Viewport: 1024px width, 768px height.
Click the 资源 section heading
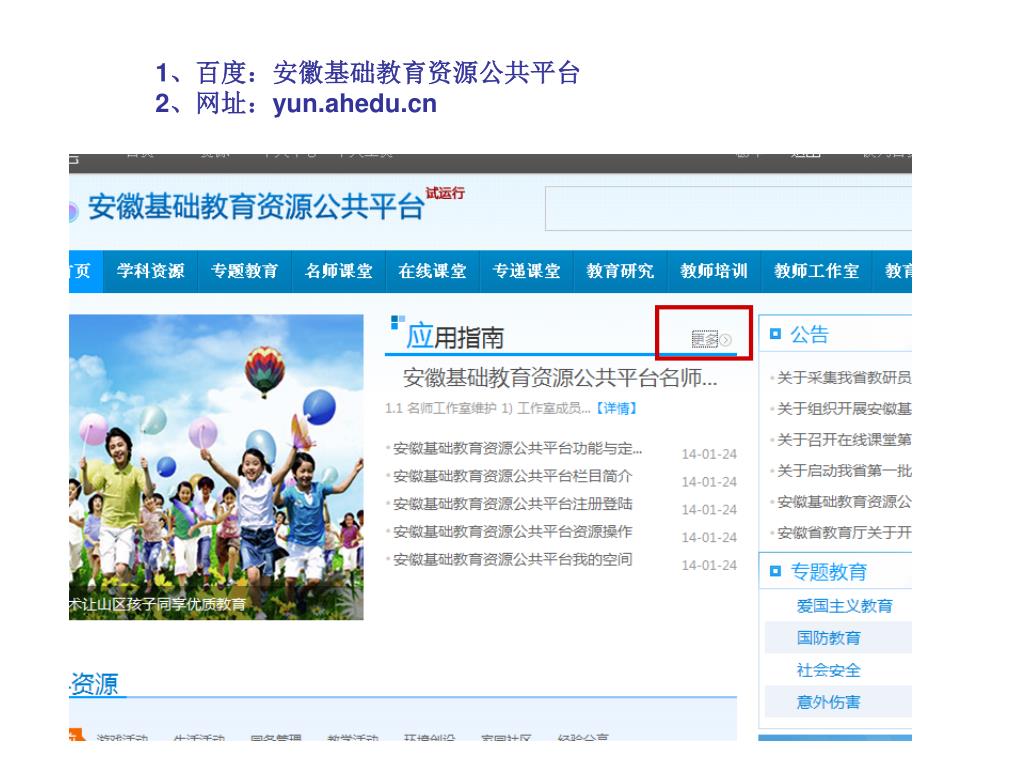click(x=95, y=684)
